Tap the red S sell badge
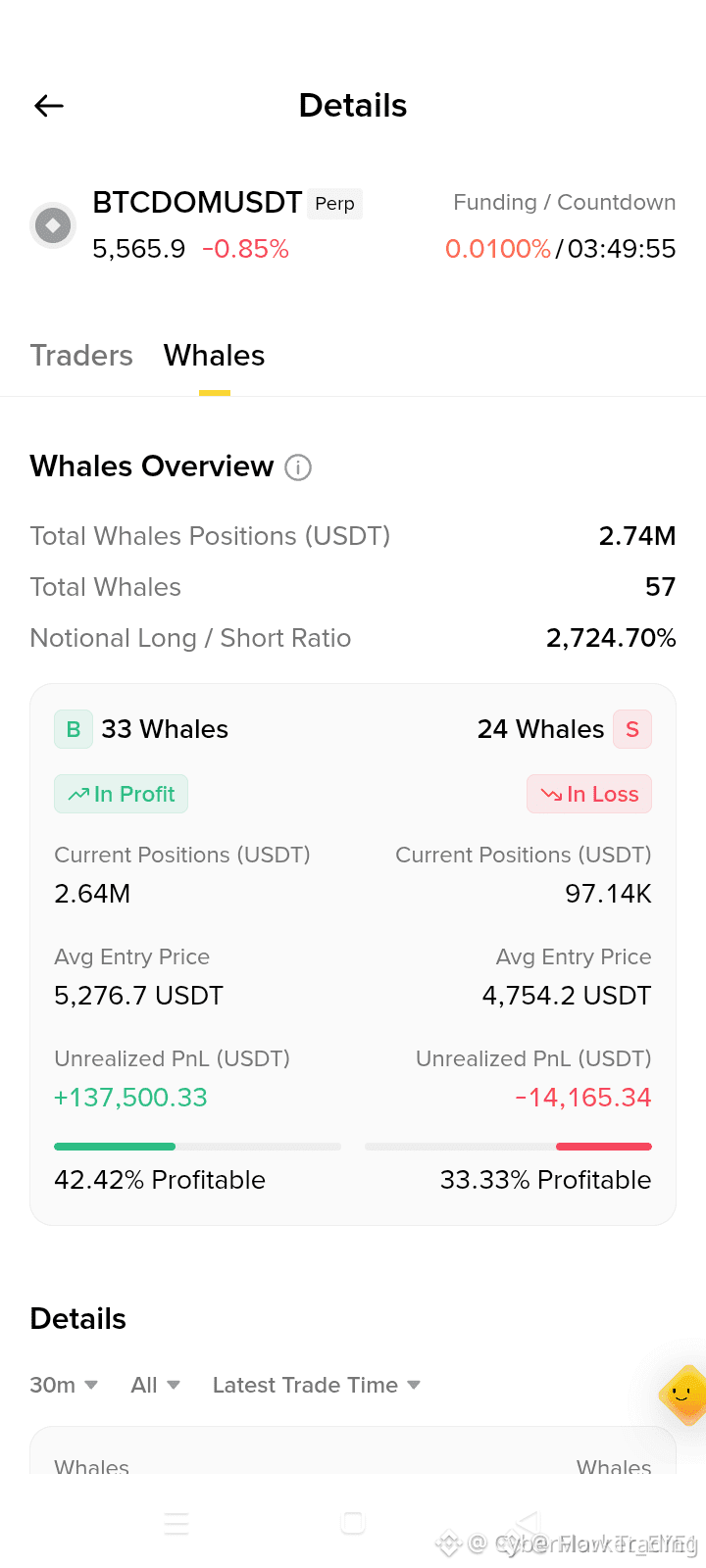The width and height of the screenshot is (706, 1568). (x=632, y=729)
